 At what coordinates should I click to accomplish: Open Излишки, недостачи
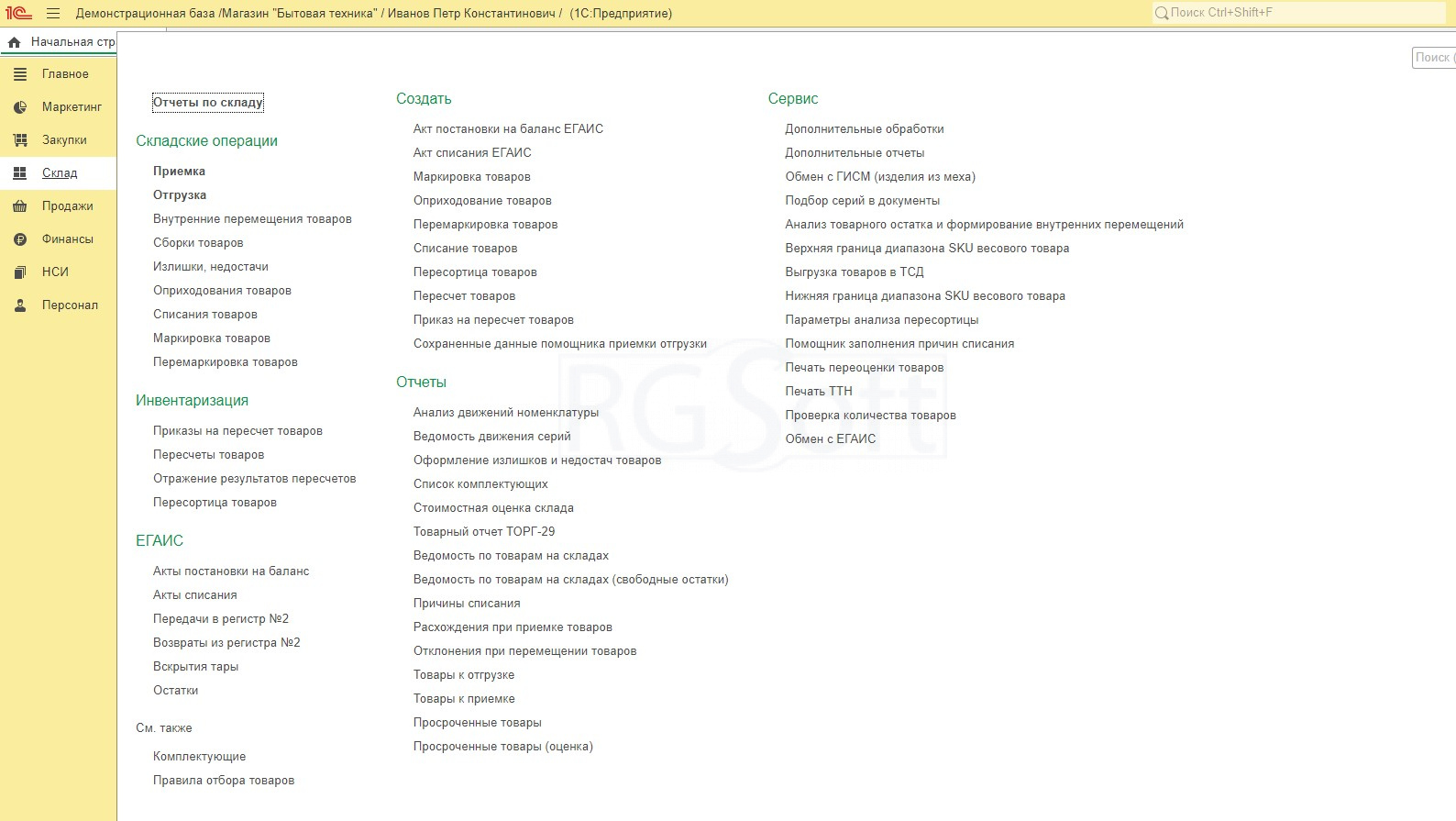point(211,267)
